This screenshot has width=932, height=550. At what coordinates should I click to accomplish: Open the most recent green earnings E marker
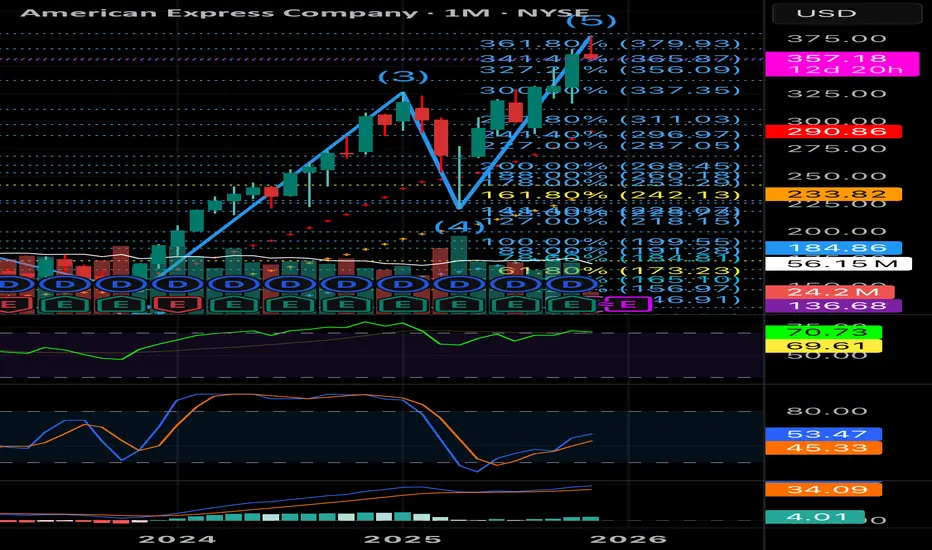(x=571, y=305)
